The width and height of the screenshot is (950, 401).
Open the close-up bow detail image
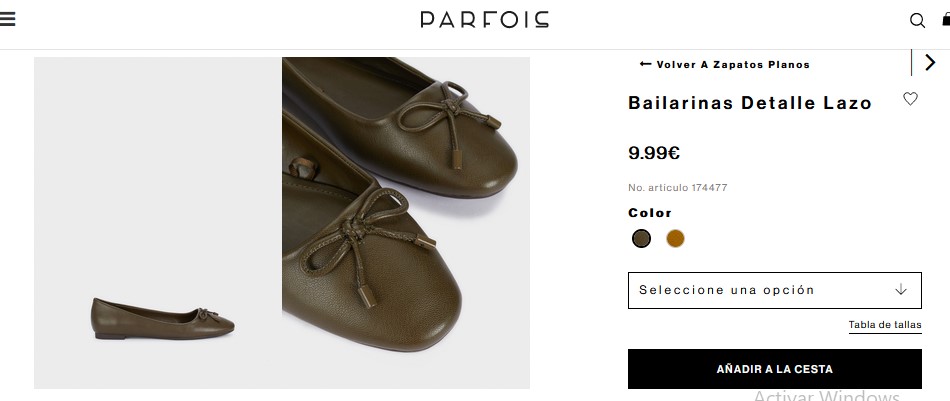[x=406, y=222]
